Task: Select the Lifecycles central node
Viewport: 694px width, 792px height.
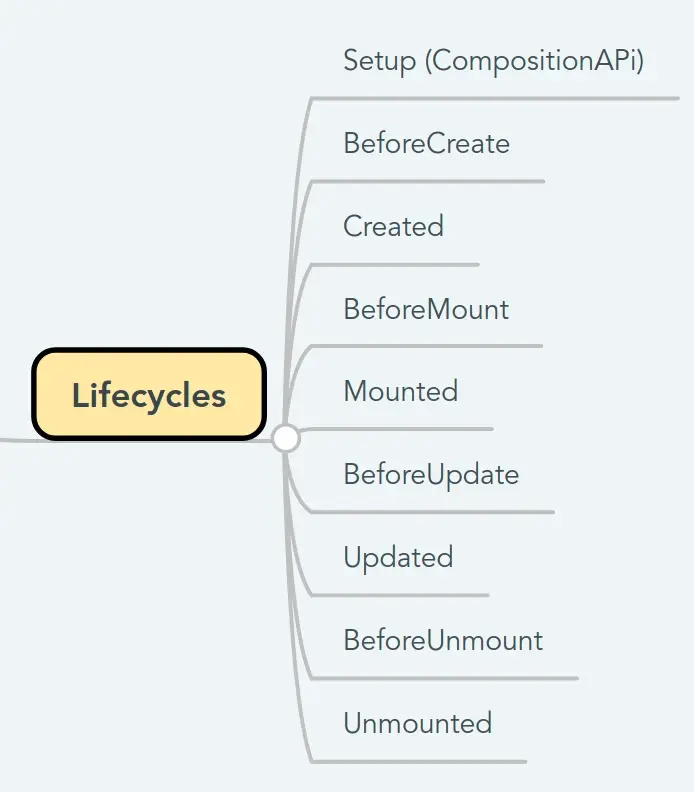Action: coord(149,394)
